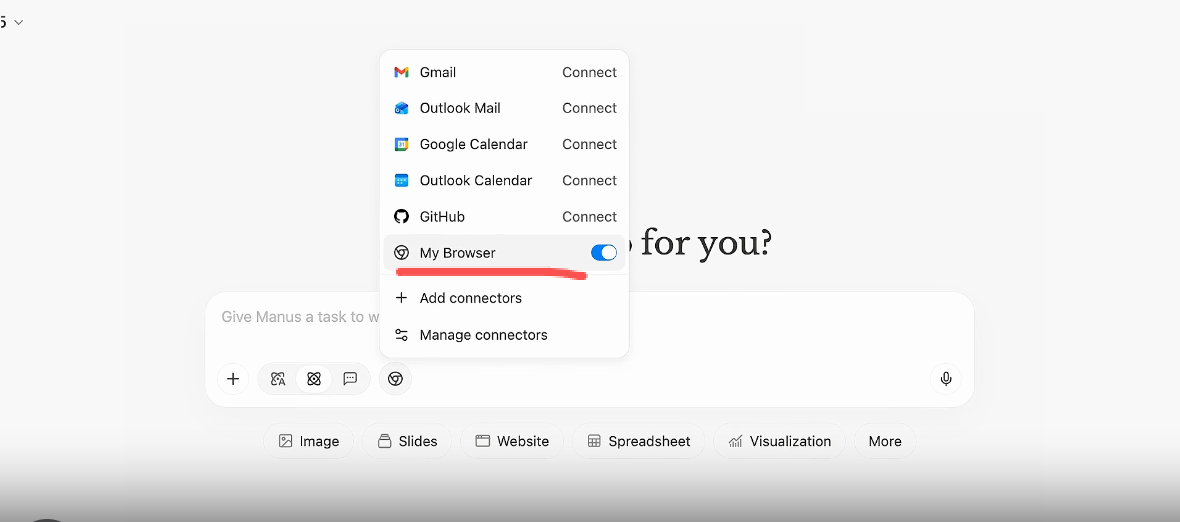The image size is (1180, 522).
Task: Choose the Visualization suggestion chip
Action: pos(779,442)
